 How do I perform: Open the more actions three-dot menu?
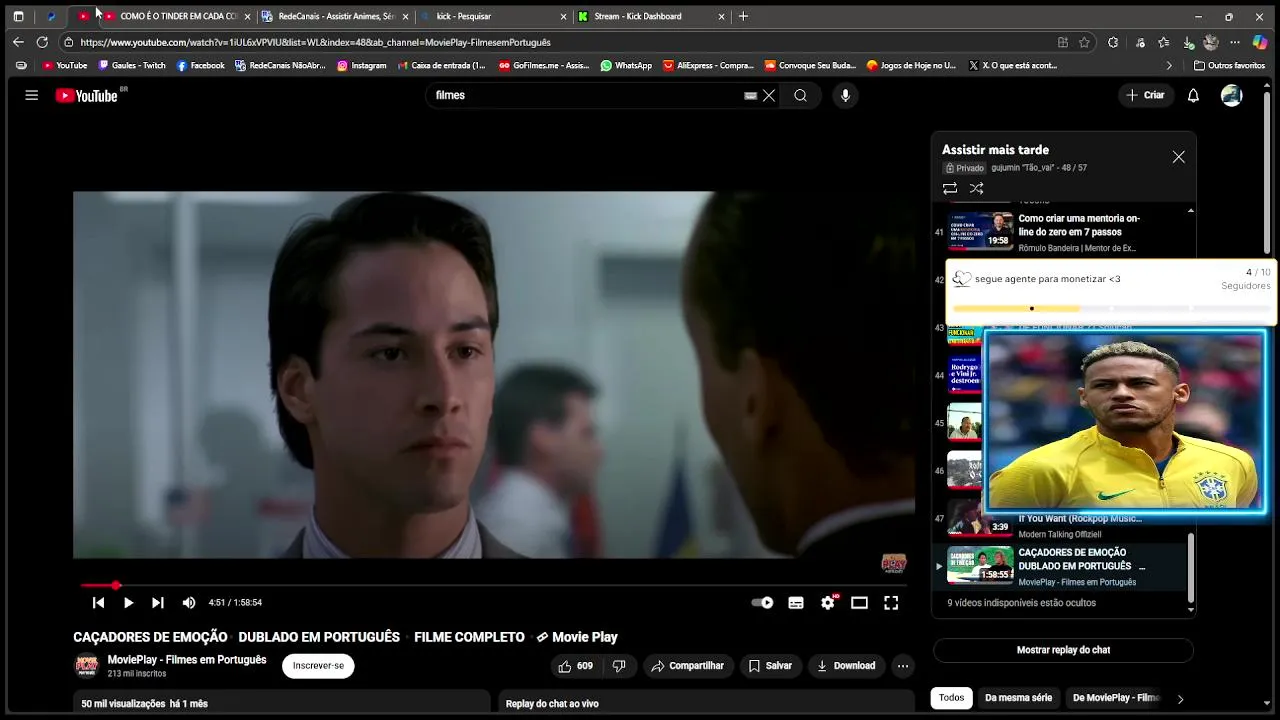(x=903, y=666)
